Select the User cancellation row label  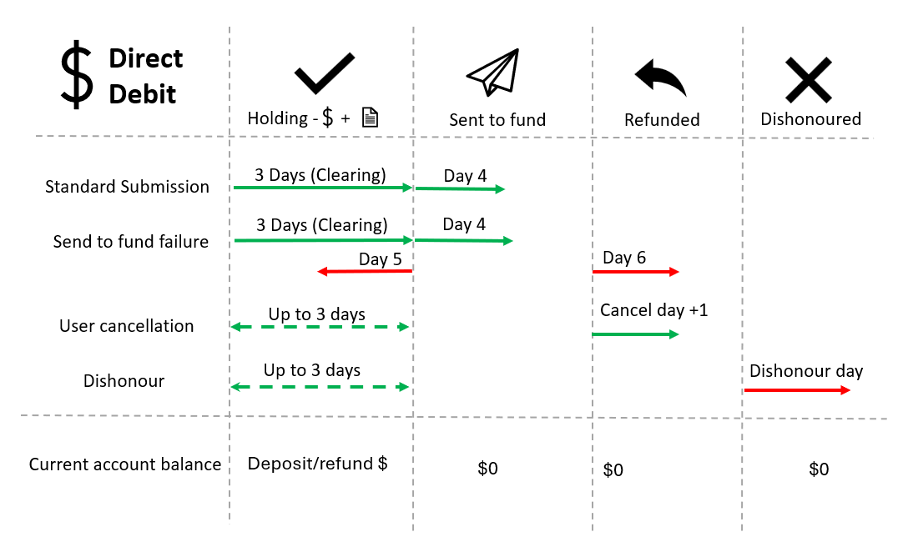126,326
